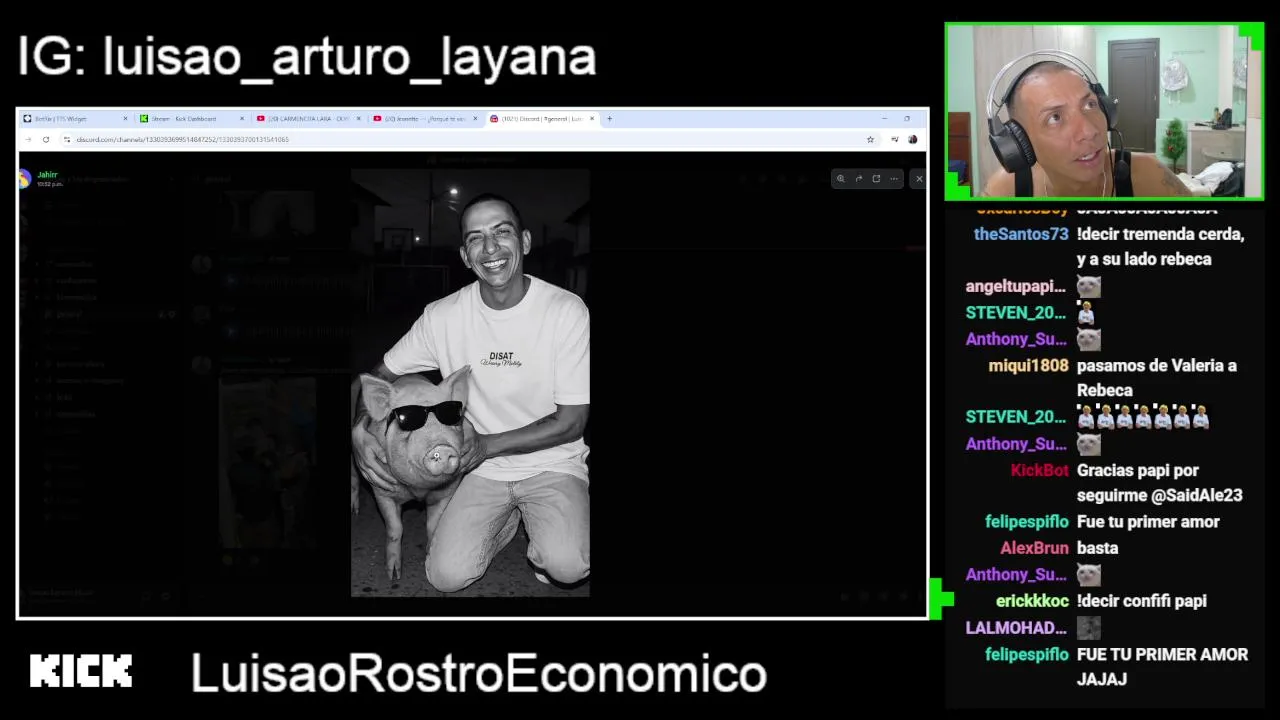Open a new browser tab with plus button
This screenshot has width=1280, height=720.
coord(609,119)
